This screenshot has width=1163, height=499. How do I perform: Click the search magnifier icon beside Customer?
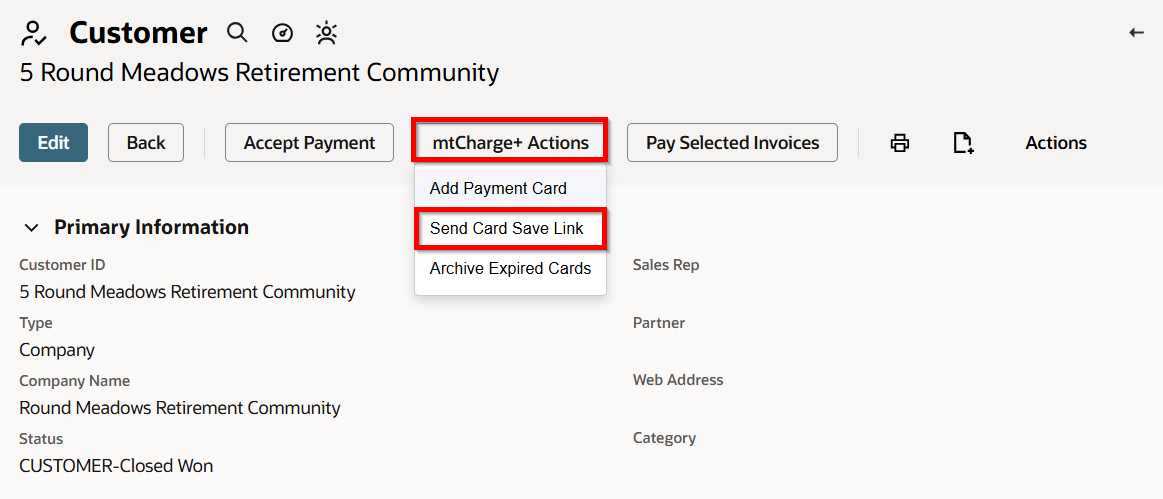point(237,33)
